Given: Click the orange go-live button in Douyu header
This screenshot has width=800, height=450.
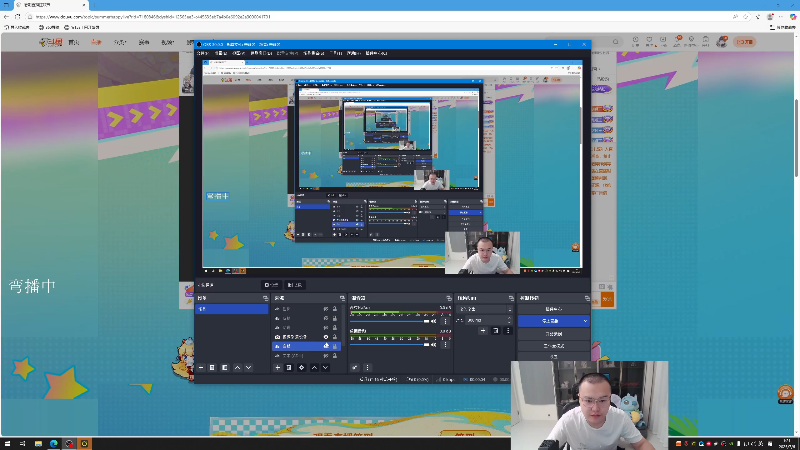Looking at the screenshot, I should [x=745, y=42].
